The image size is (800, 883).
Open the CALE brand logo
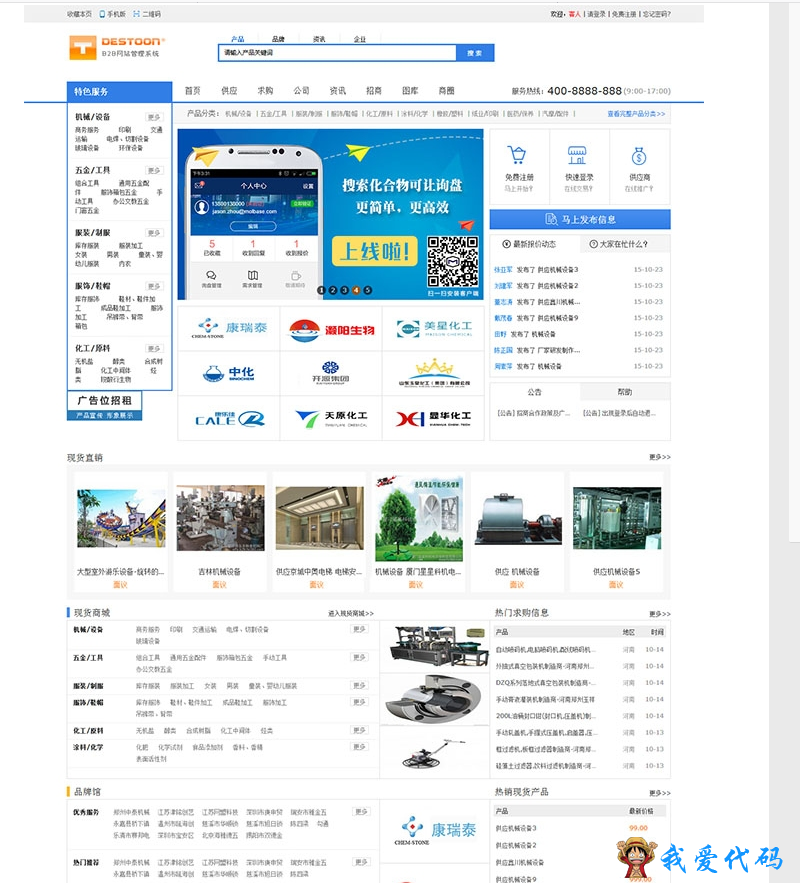229,418
